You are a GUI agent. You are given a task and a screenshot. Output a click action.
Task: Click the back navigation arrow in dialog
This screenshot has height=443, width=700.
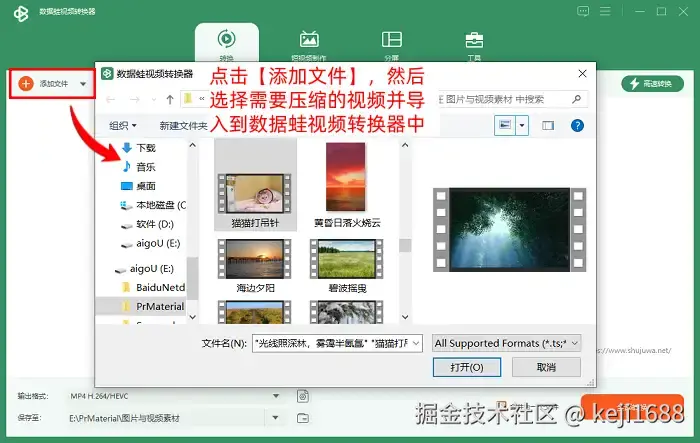(x=111, y=100)
